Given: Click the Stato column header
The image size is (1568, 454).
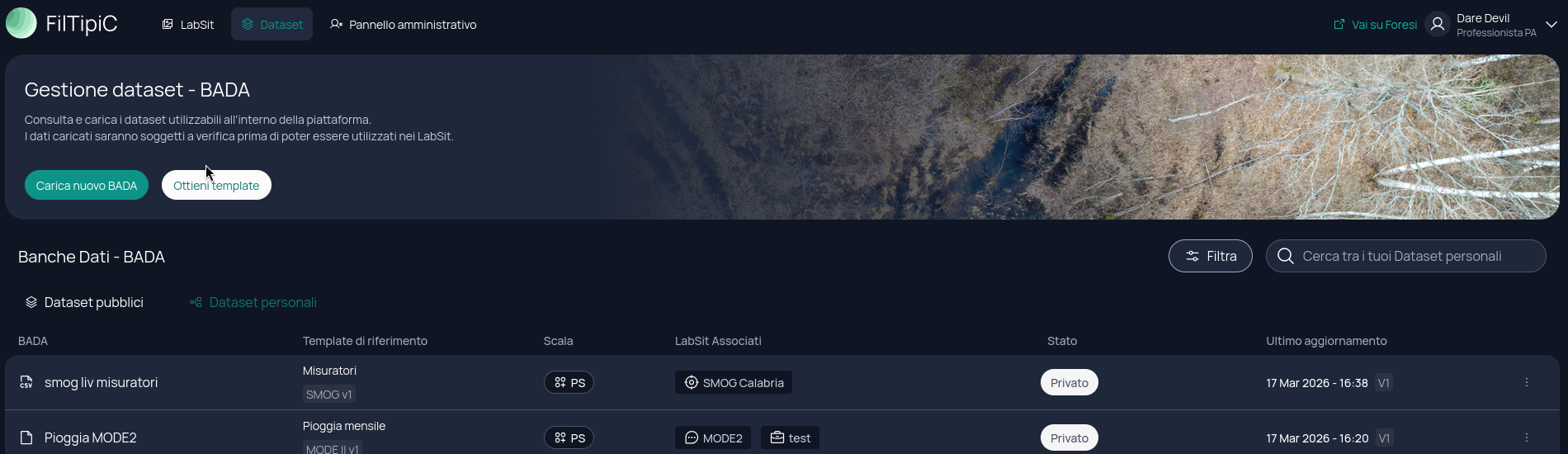Looking at the screenshot, I should click(1062, 341).
